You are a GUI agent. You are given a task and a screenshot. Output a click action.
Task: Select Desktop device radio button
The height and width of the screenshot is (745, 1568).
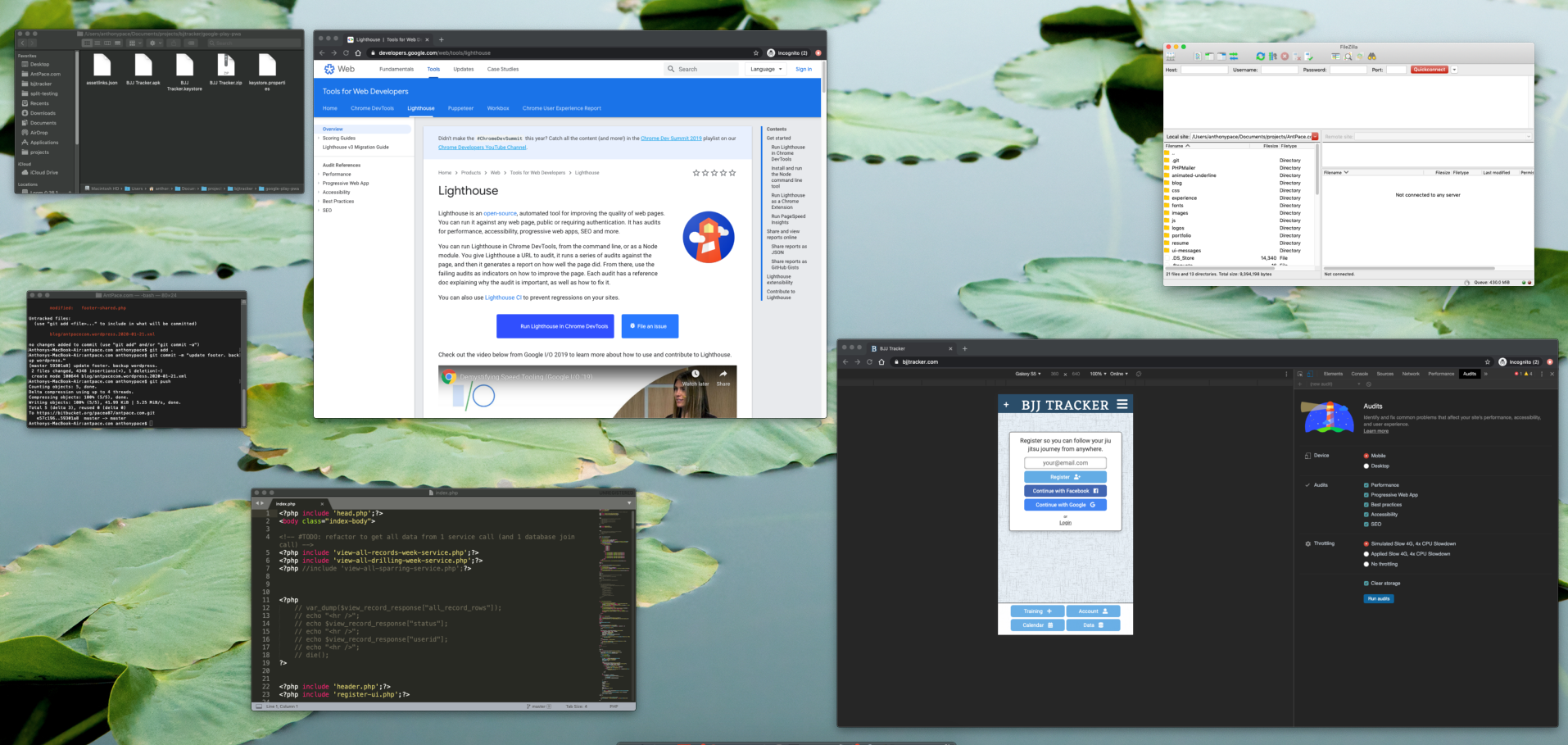point(1366,466)
